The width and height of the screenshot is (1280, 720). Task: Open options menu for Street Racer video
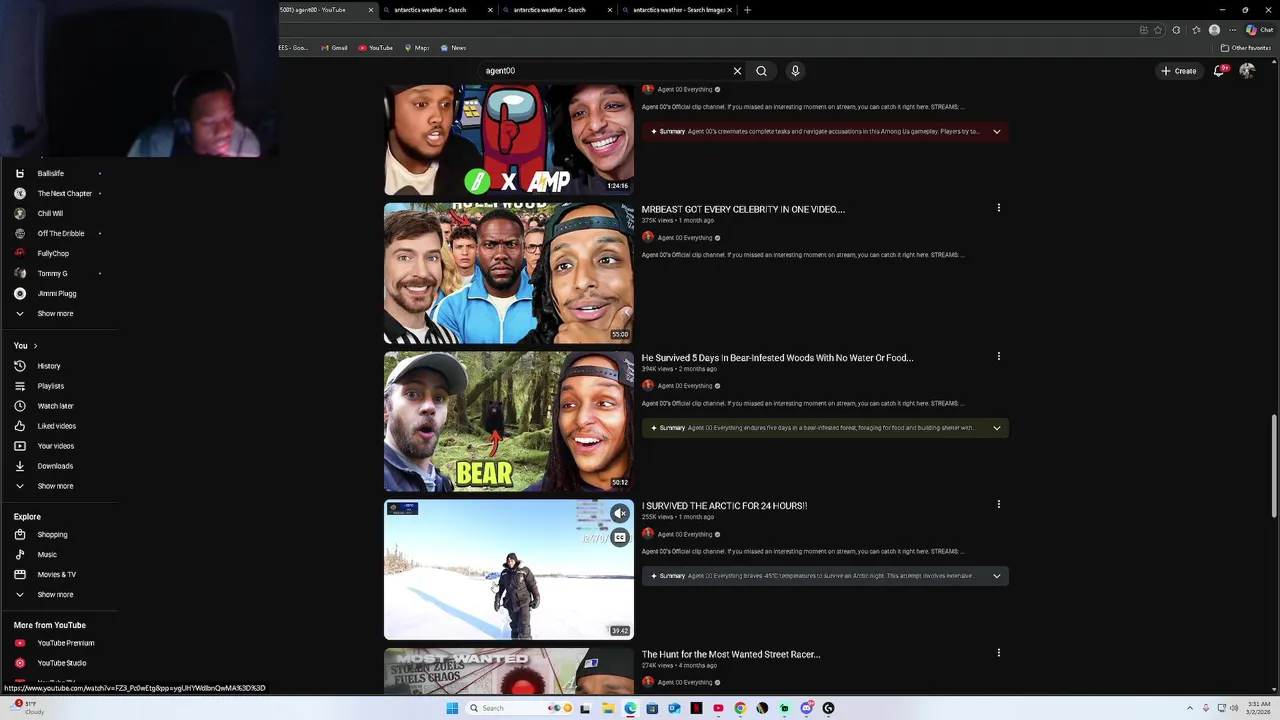point(998,652)
